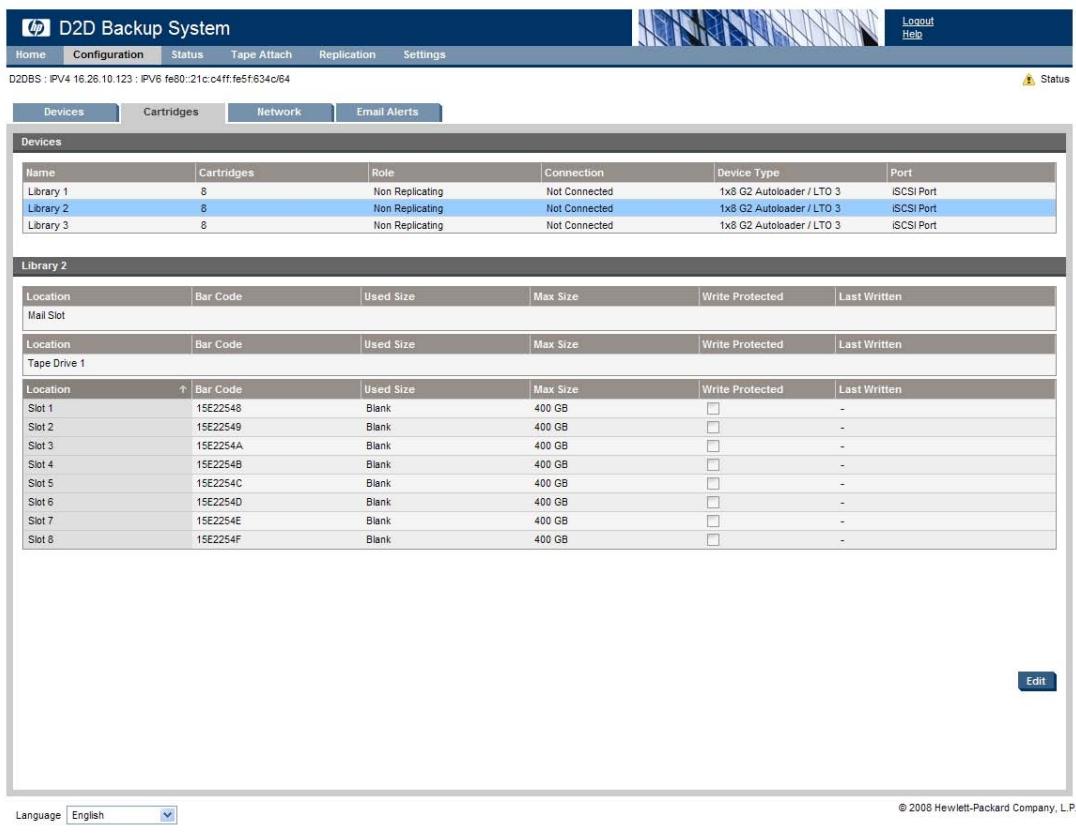
Task: Click bar code 15E2254E
Action: click(x=219, y=521)
